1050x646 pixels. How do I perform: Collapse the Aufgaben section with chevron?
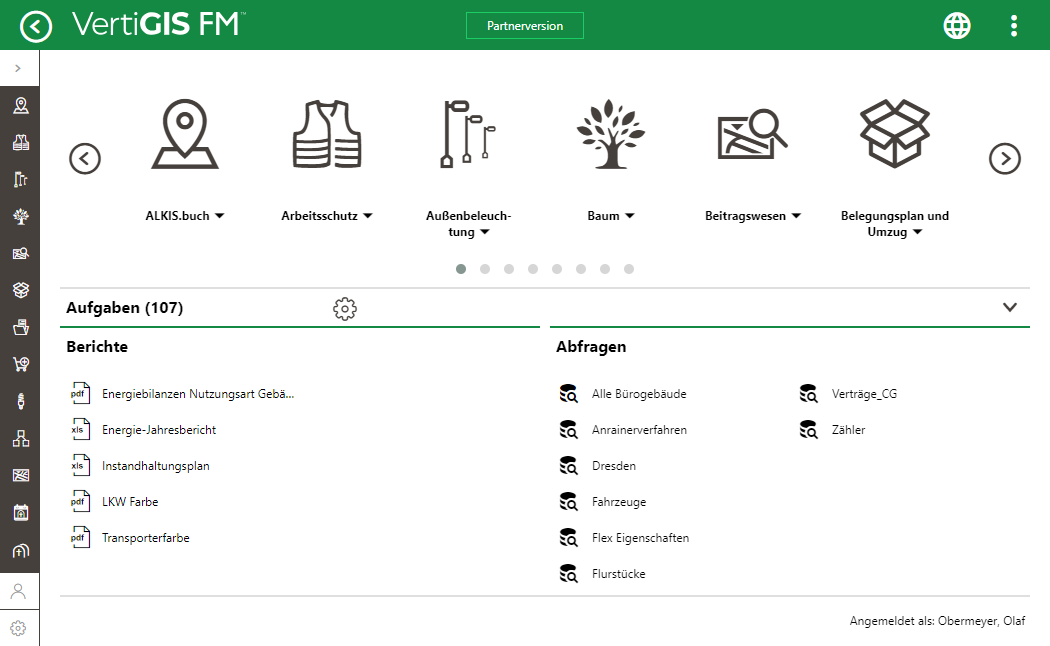[x=1009, y=308]
